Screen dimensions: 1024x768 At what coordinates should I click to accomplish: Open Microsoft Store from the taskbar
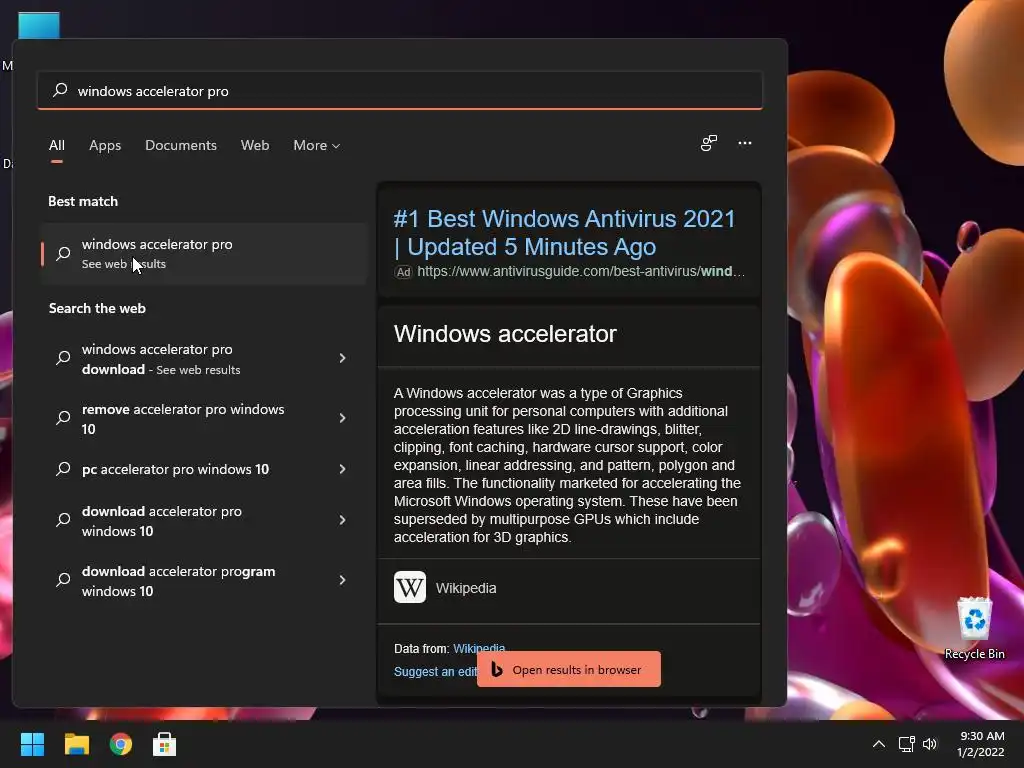[165, 744]
